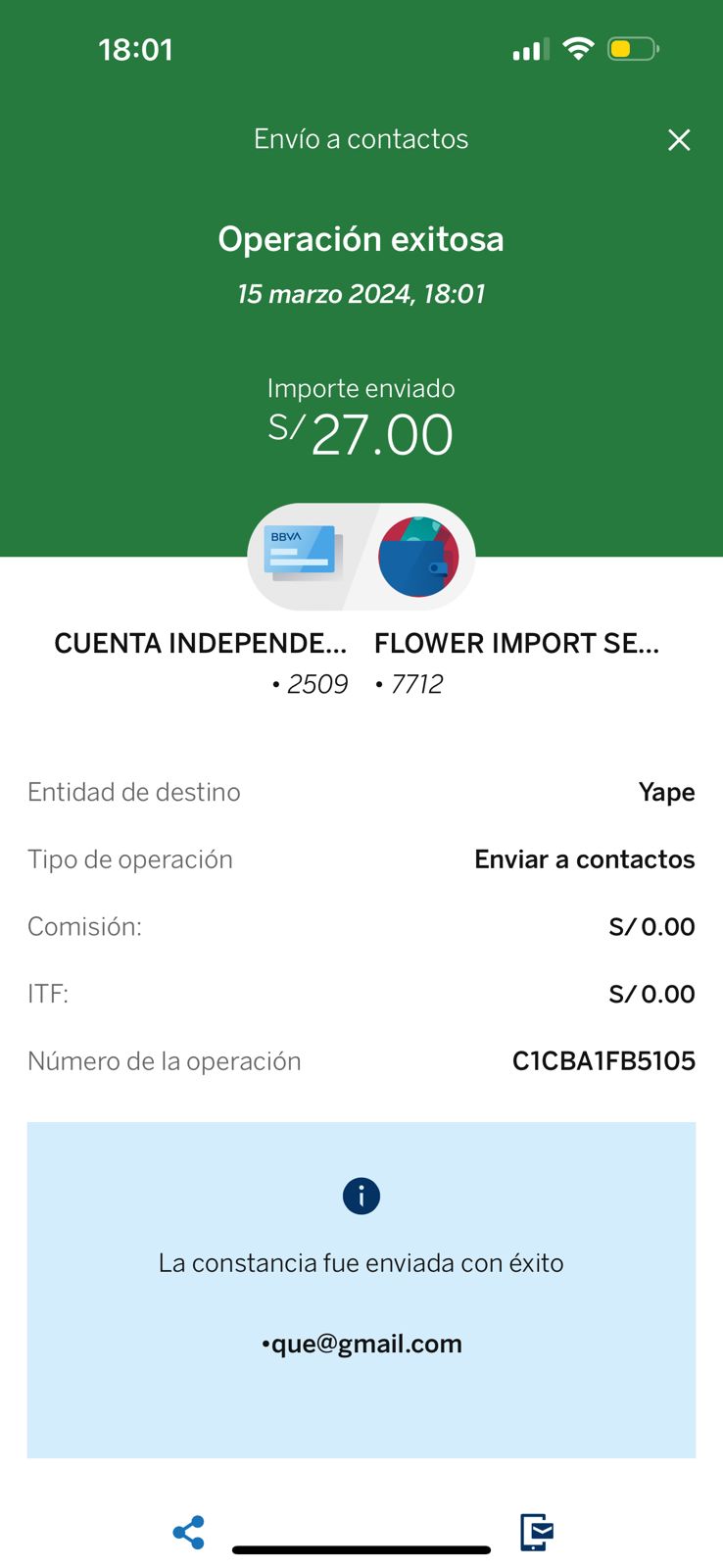This screenshot has height=1568, width=723.
Task: Tap the blue info icon
Action: point(361,1196)
